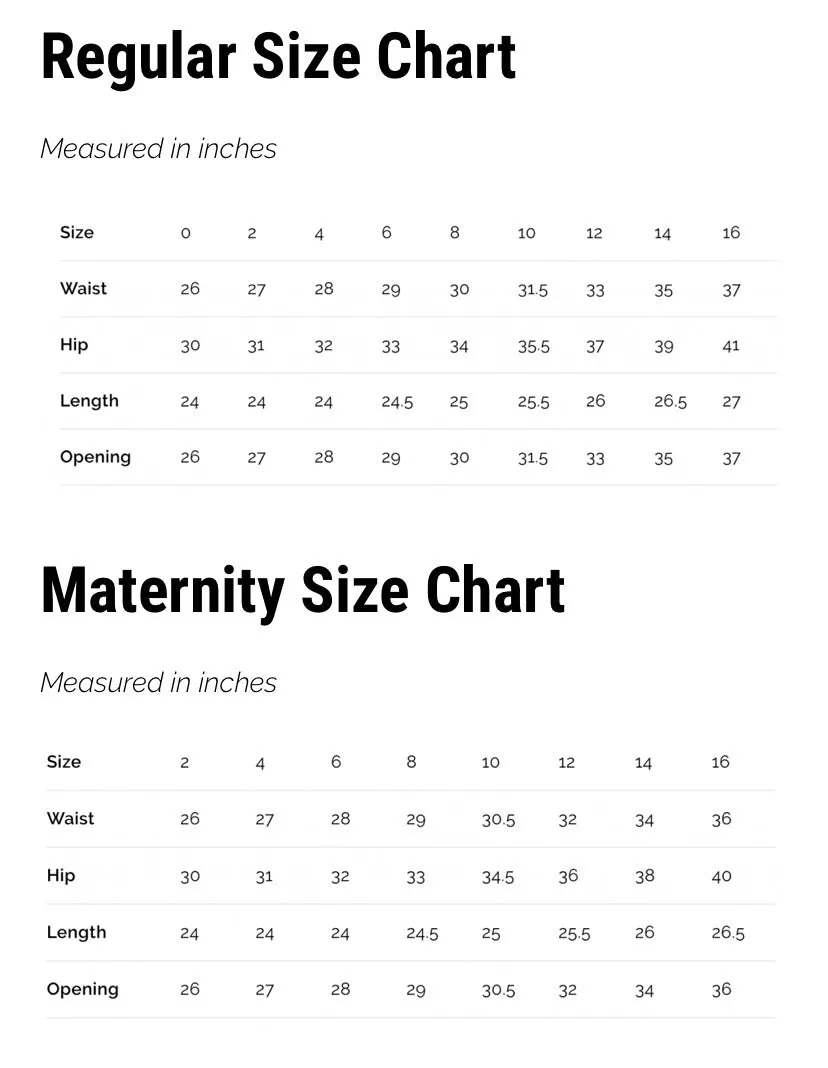
Task: Click size 16 column header in regular chart
Action: (731, 233)
